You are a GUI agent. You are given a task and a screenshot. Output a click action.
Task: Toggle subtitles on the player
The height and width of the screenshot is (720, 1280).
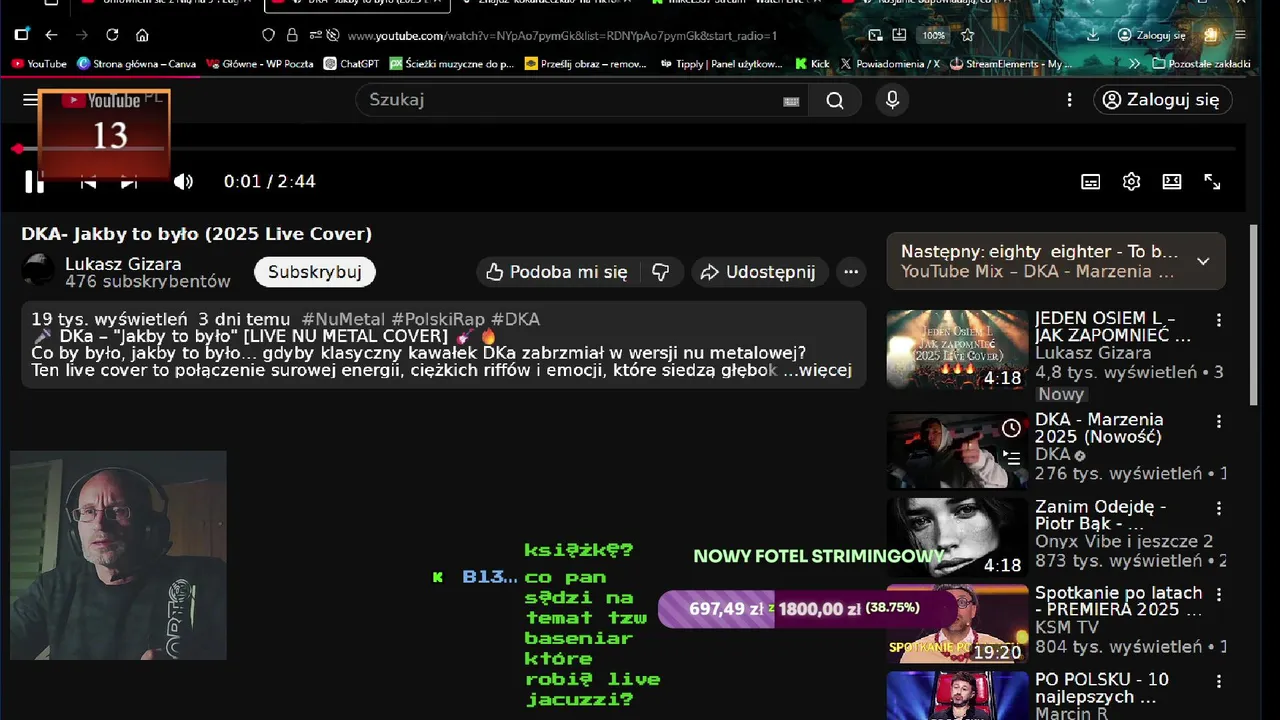point(1091,181)
